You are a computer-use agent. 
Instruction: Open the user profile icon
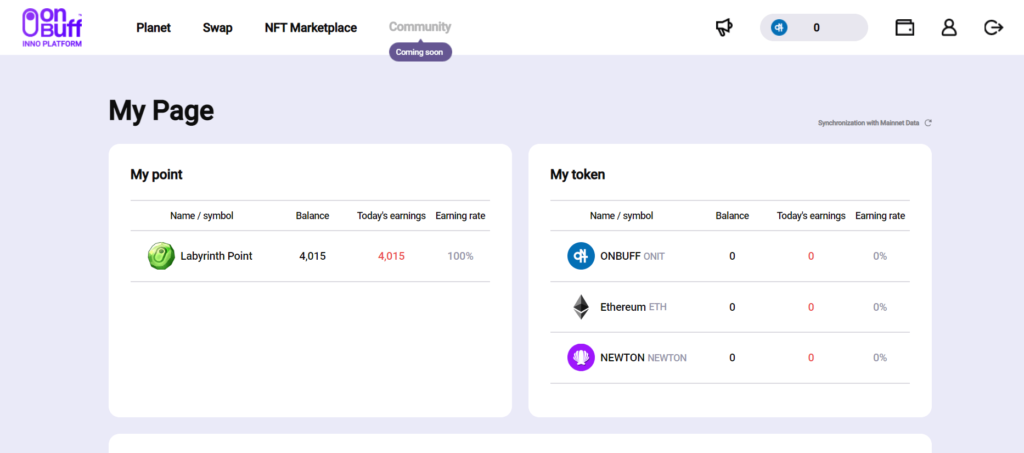(x=949, y=28)
